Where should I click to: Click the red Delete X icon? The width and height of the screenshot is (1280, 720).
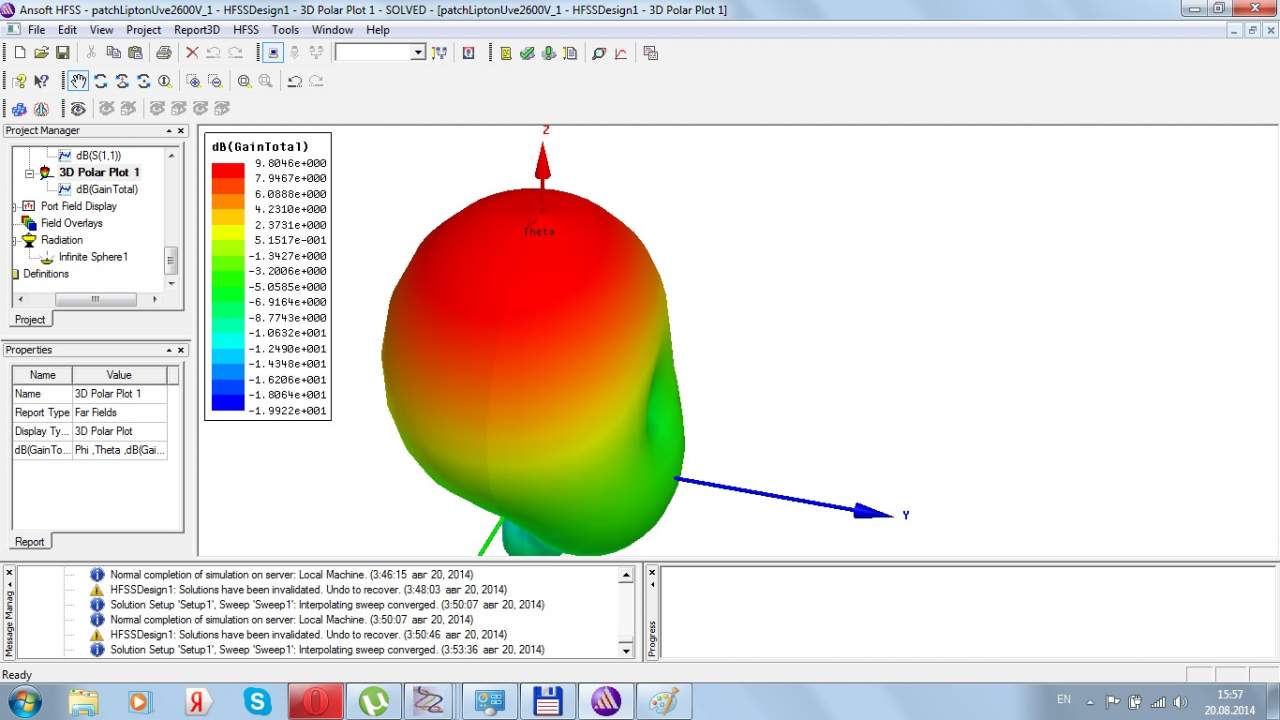192,53
